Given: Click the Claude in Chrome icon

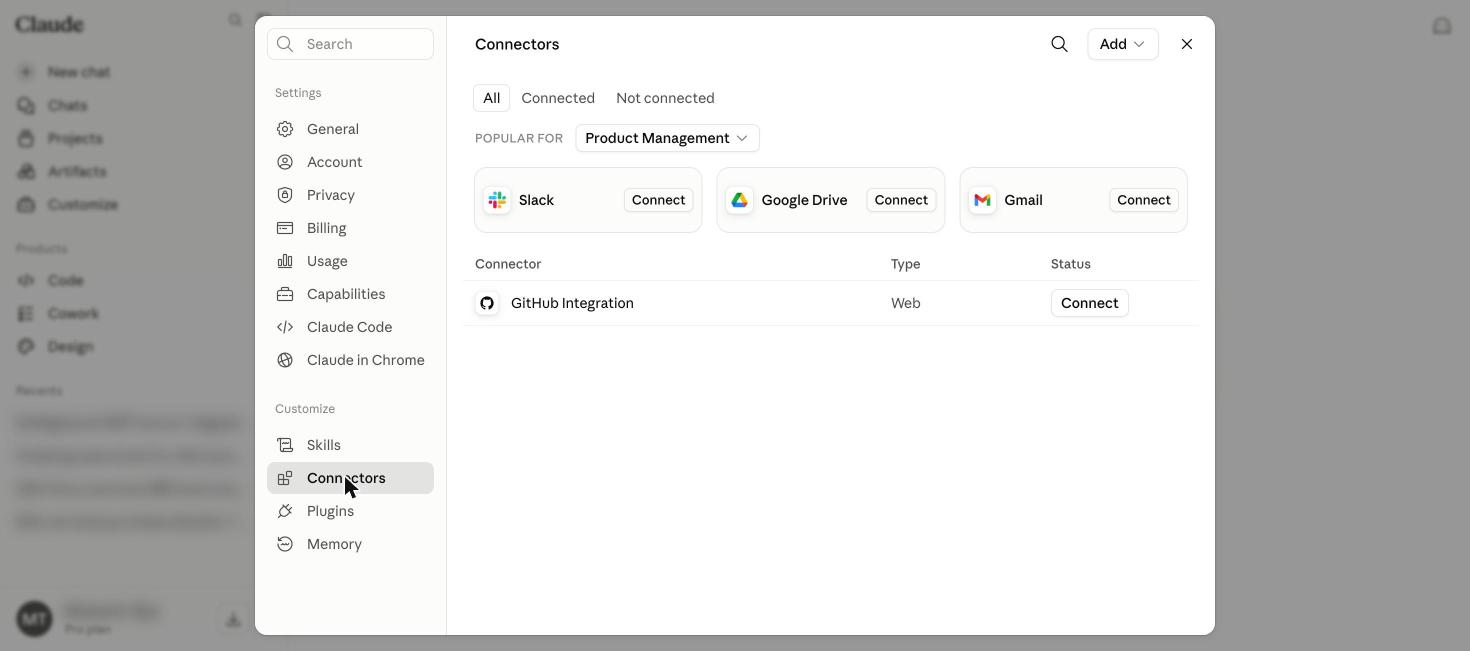Looking at the screenshot, I should [x=285, y=360].
